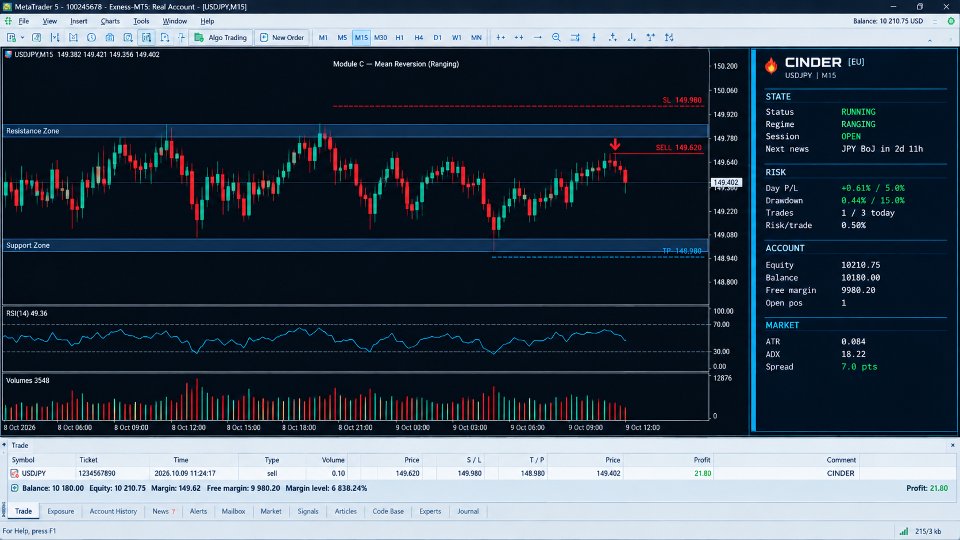Screen dimensions: 960x540
Task: Click the SELL 149.620 order line label
Action: click(x=678, y=148)
